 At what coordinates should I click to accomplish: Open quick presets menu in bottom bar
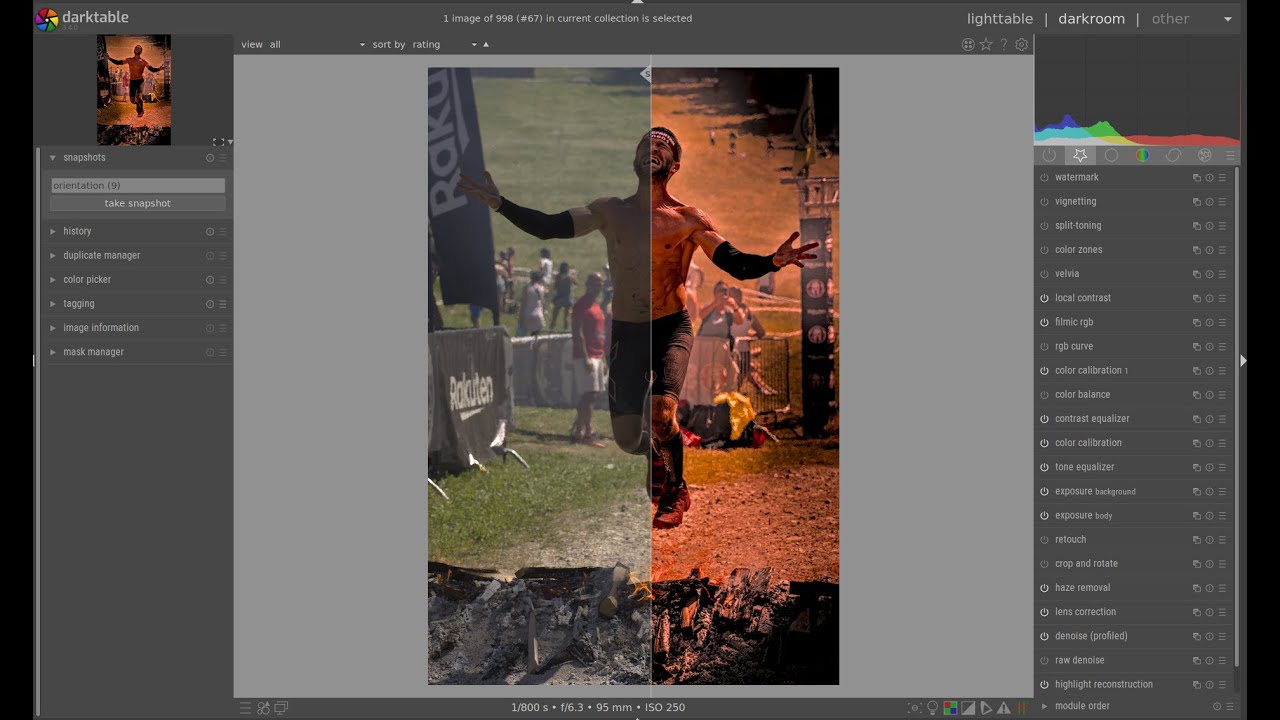tap(245, 708)
